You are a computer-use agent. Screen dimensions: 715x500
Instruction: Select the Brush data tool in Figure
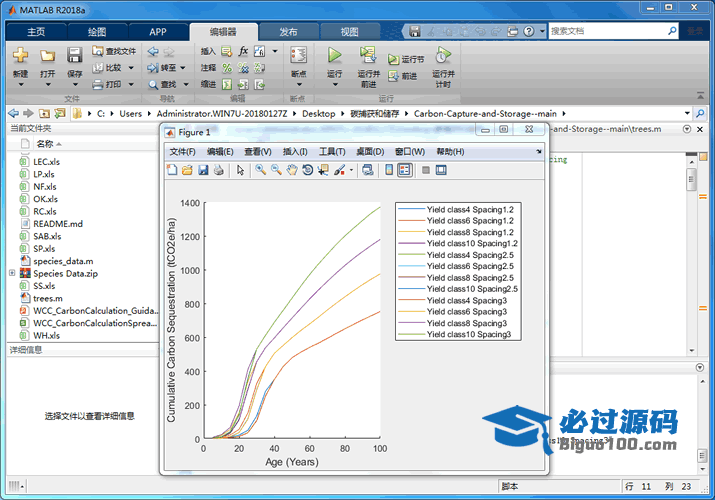340,170
